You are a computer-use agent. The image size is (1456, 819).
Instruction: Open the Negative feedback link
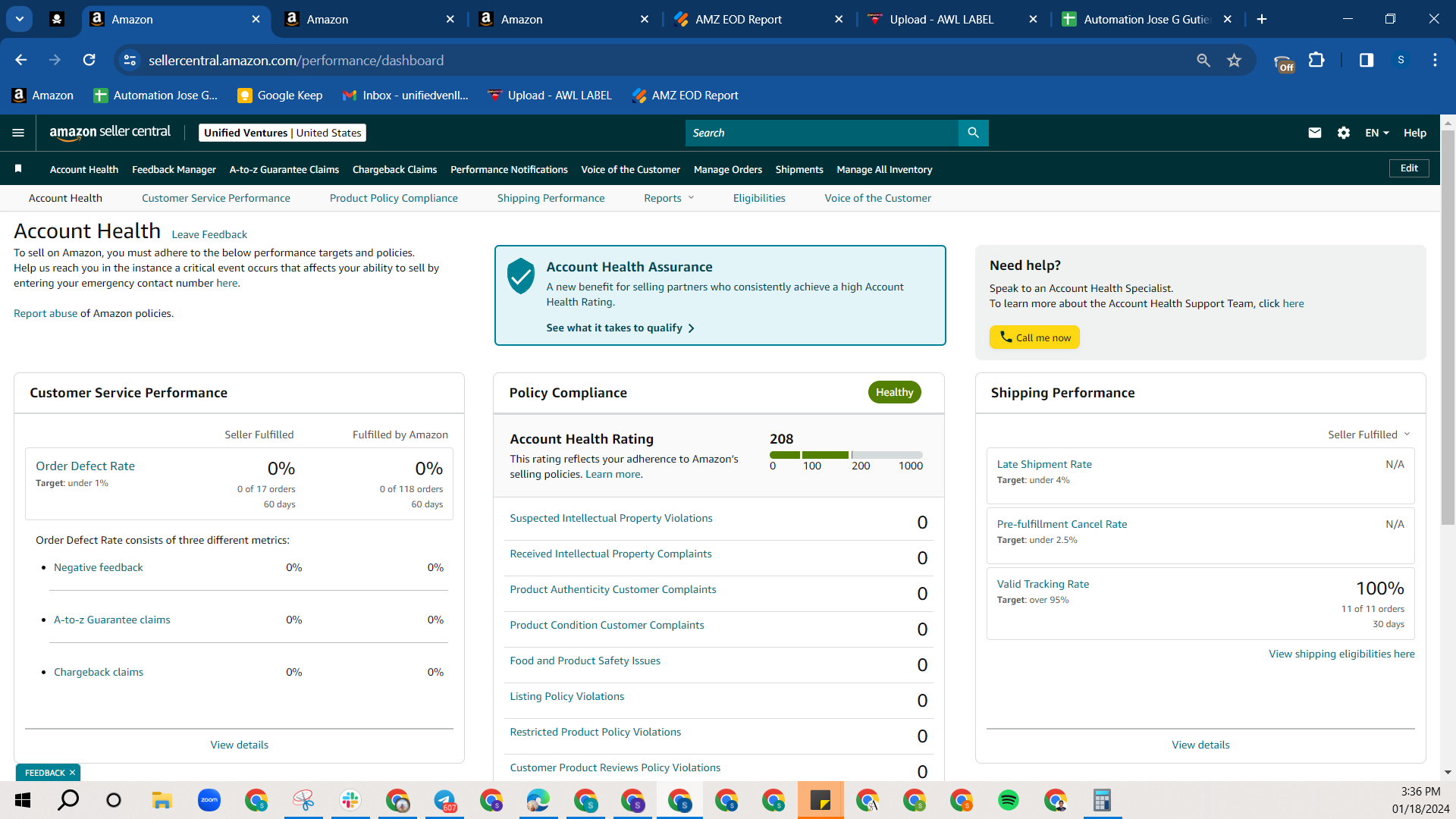[98, 567]
